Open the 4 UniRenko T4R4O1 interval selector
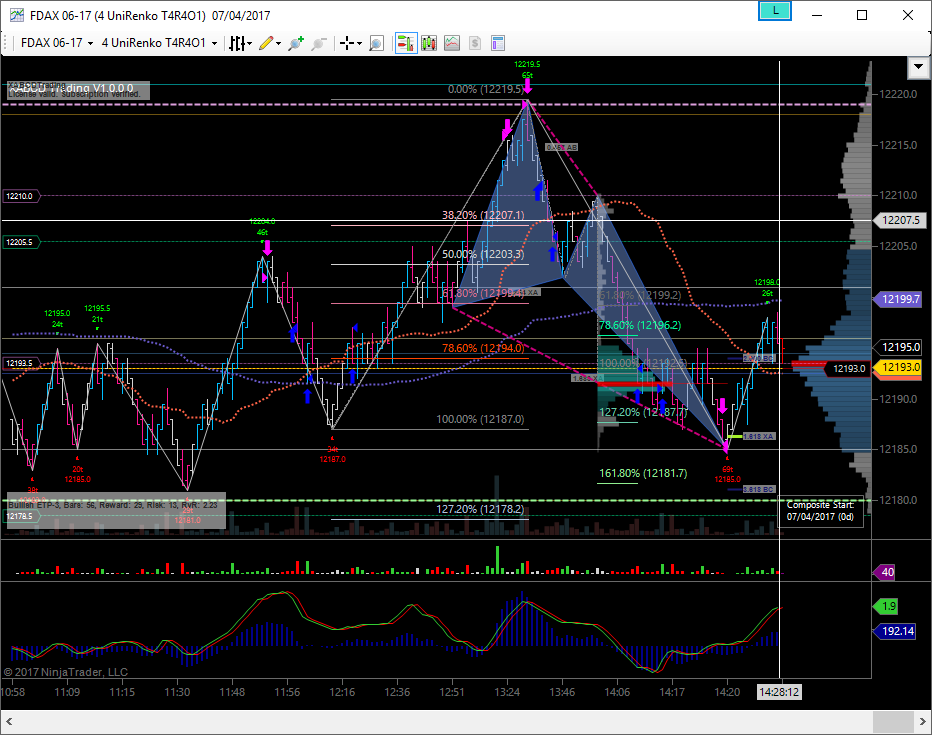 pos(159,43)
